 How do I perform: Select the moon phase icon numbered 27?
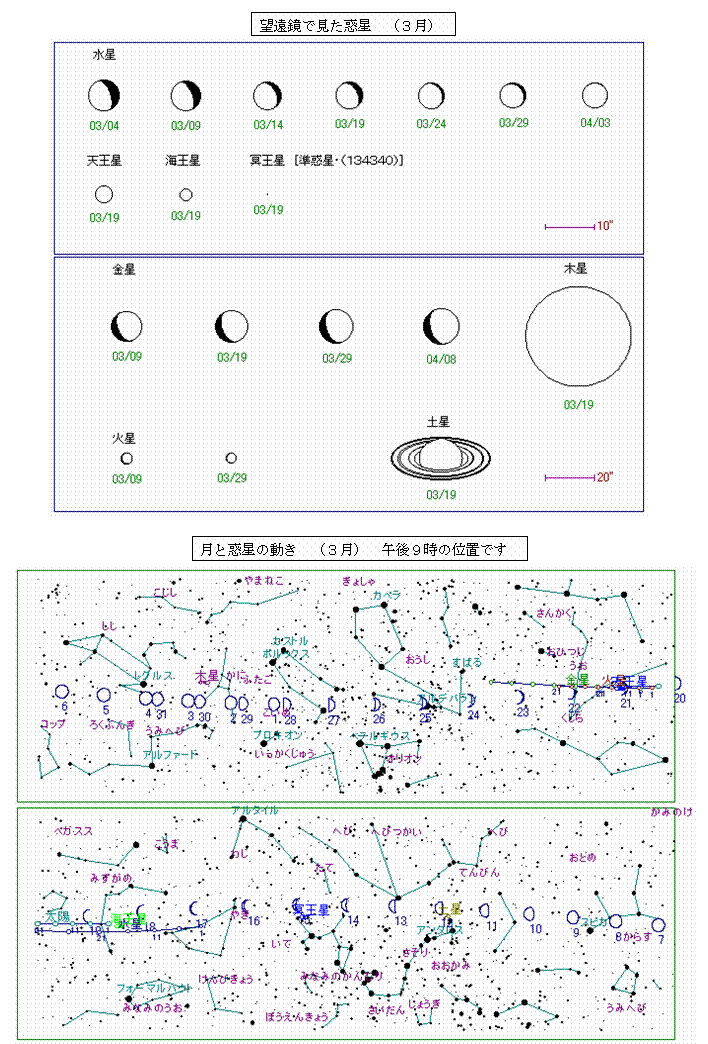331,704
